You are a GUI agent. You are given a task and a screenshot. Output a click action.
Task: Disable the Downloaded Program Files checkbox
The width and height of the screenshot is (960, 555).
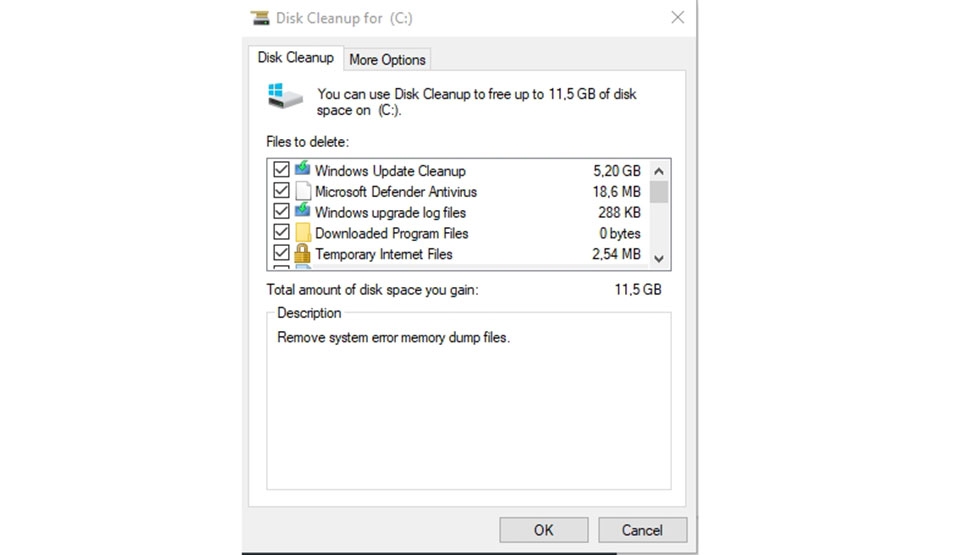[281, 233]
